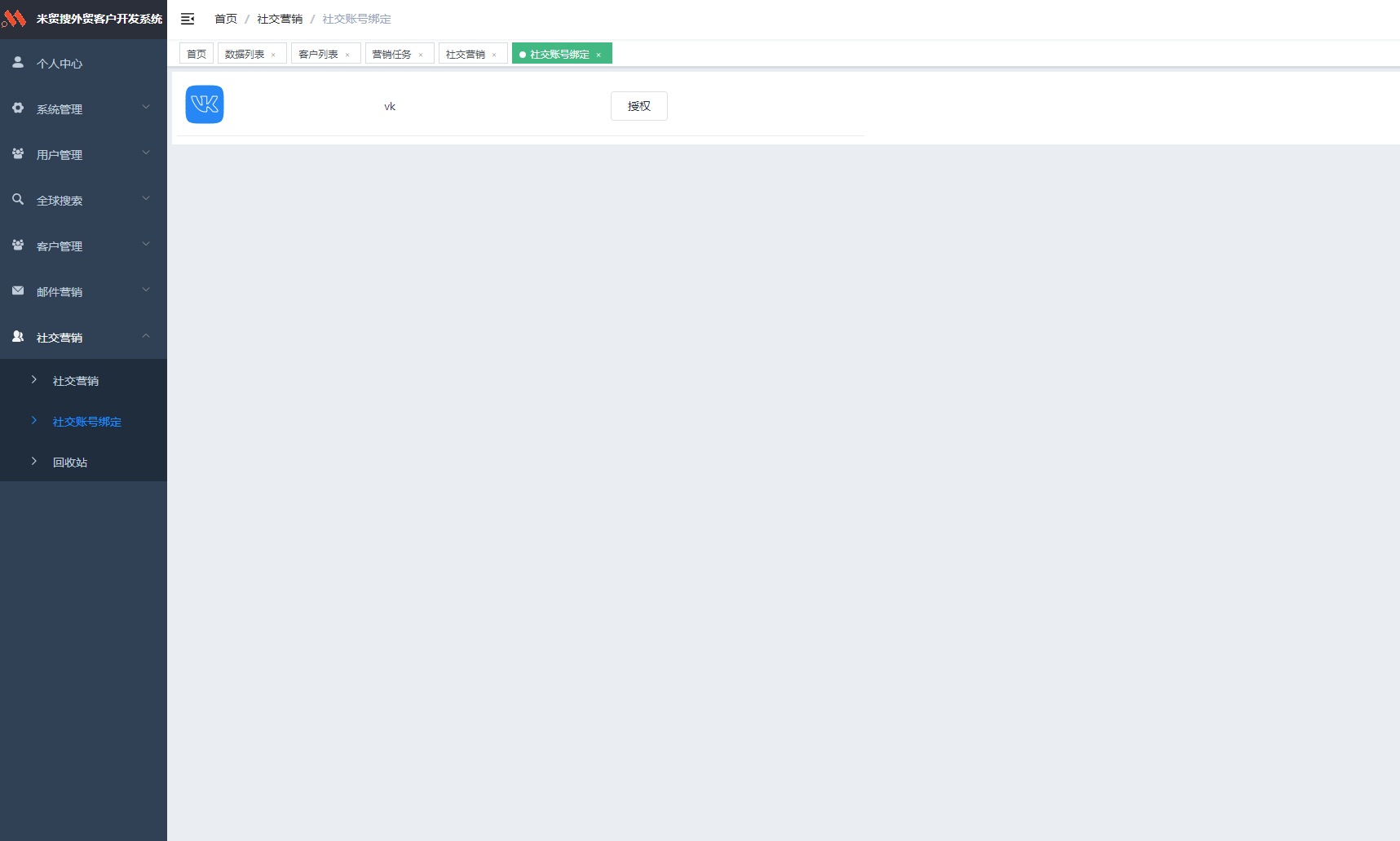This screenshot has width=1400, height=841.
Task: Click the 客户管理 group icon
Action: pos(18,245)
